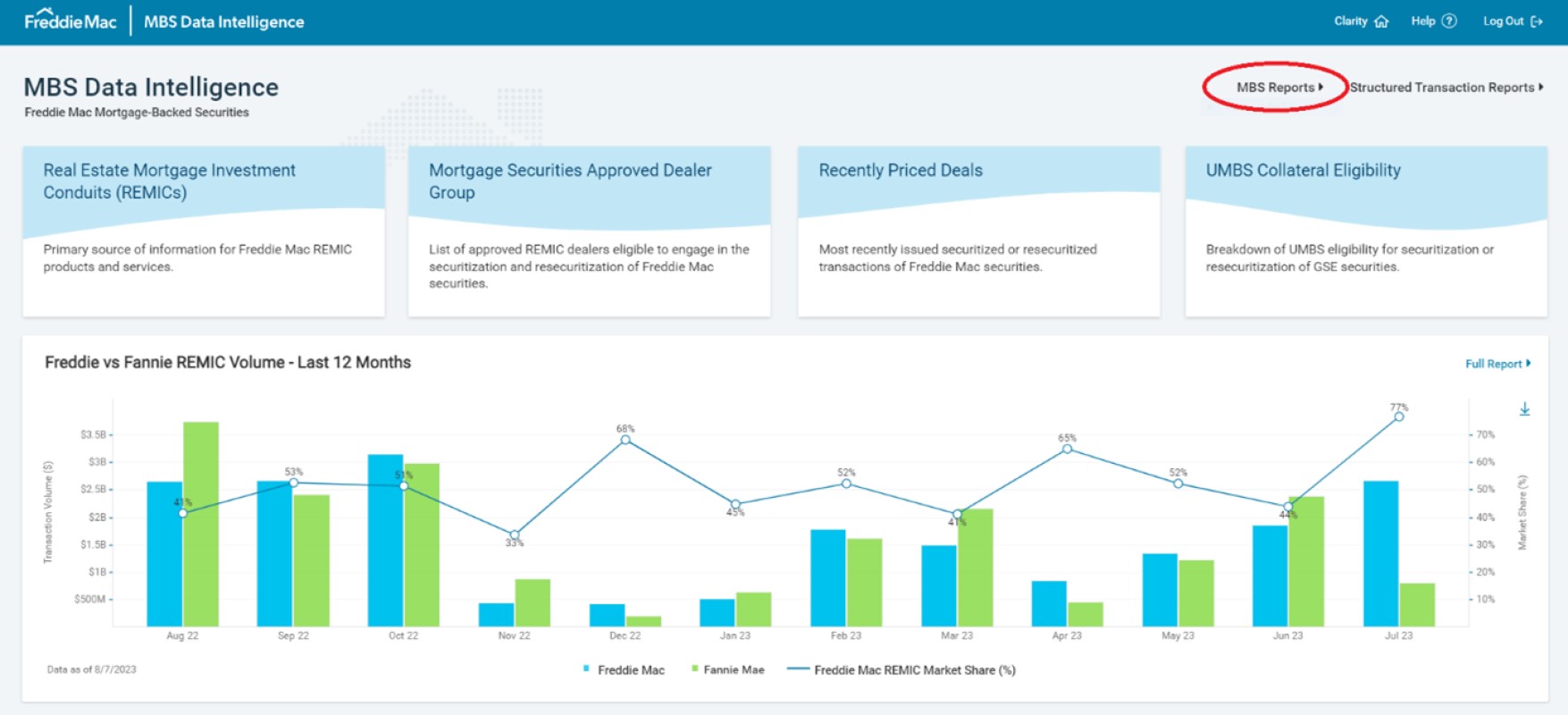Click the Jul 23 Freddie Mac bar
The image size is (1568, 715).
point(1380,553)
